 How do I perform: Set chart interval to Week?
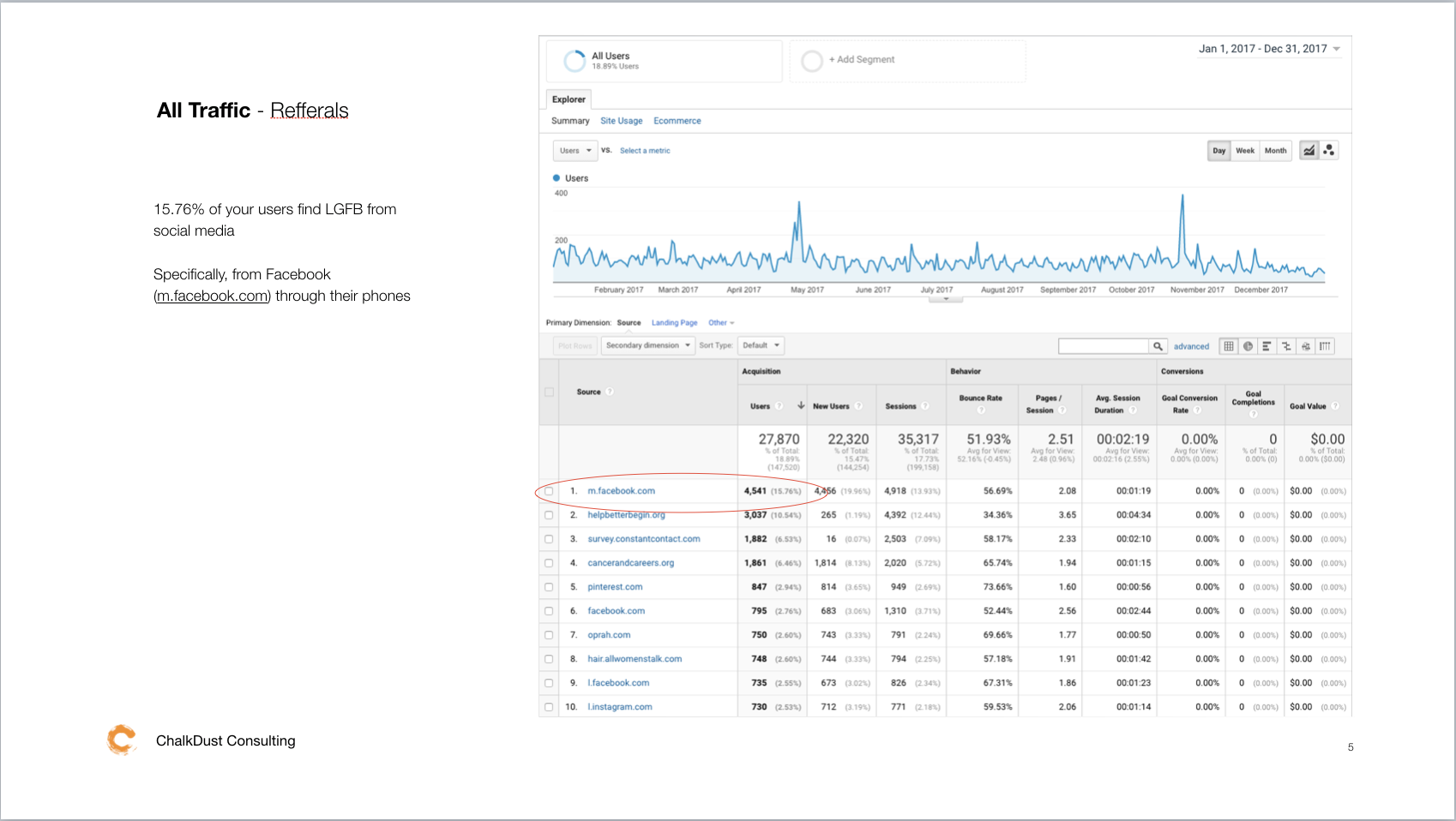(1244, 151)
